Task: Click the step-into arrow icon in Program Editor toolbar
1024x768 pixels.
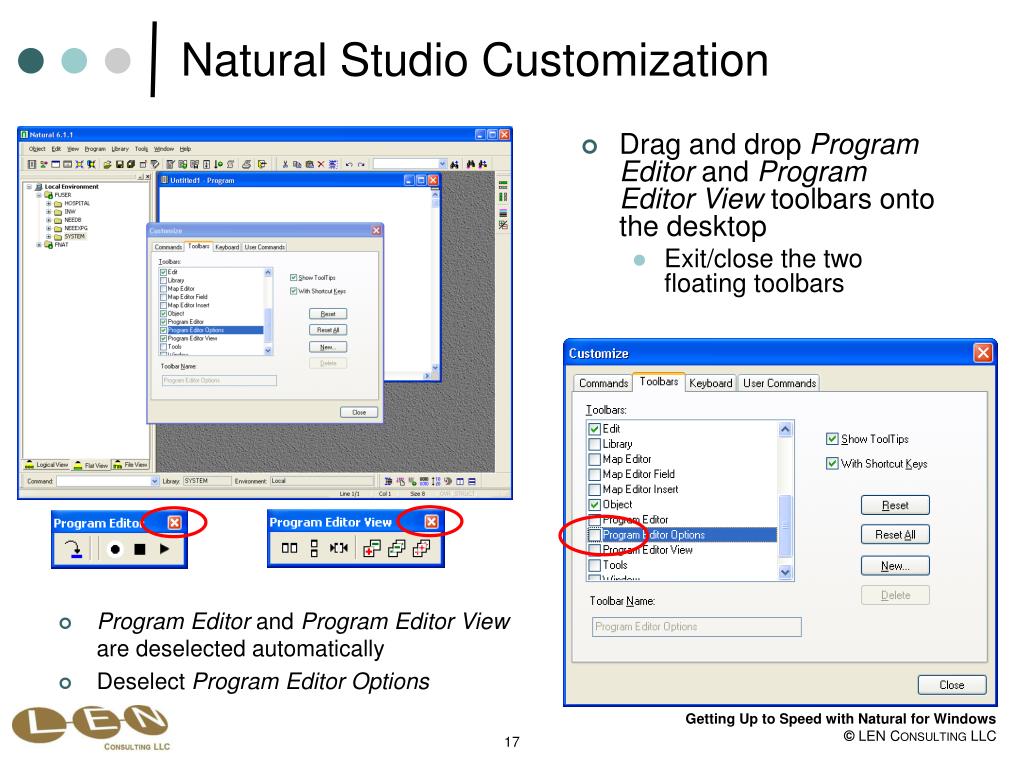Action: [x=75, y=549]
